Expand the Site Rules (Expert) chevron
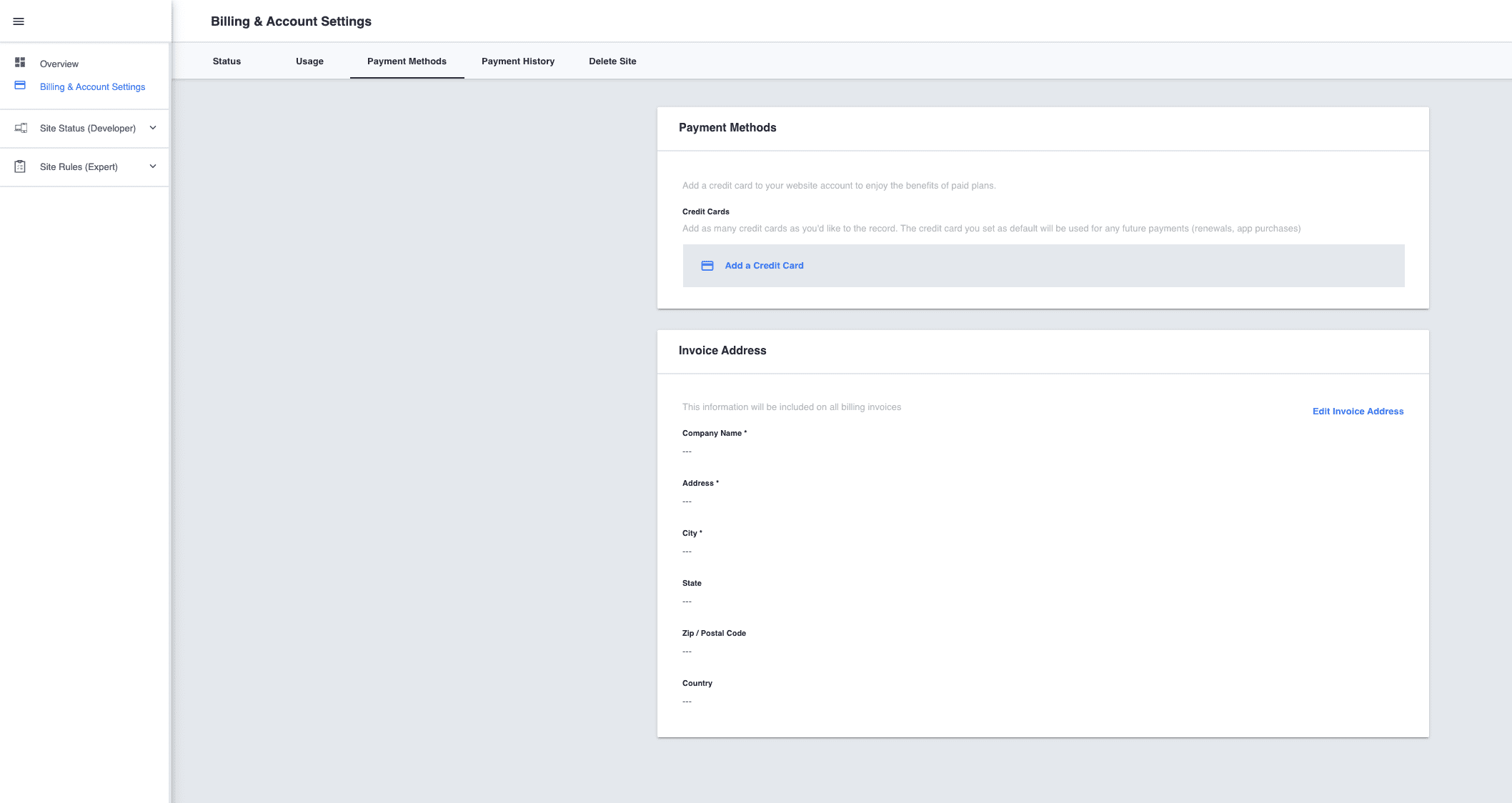1512x803 pixels. coord(153,166)
